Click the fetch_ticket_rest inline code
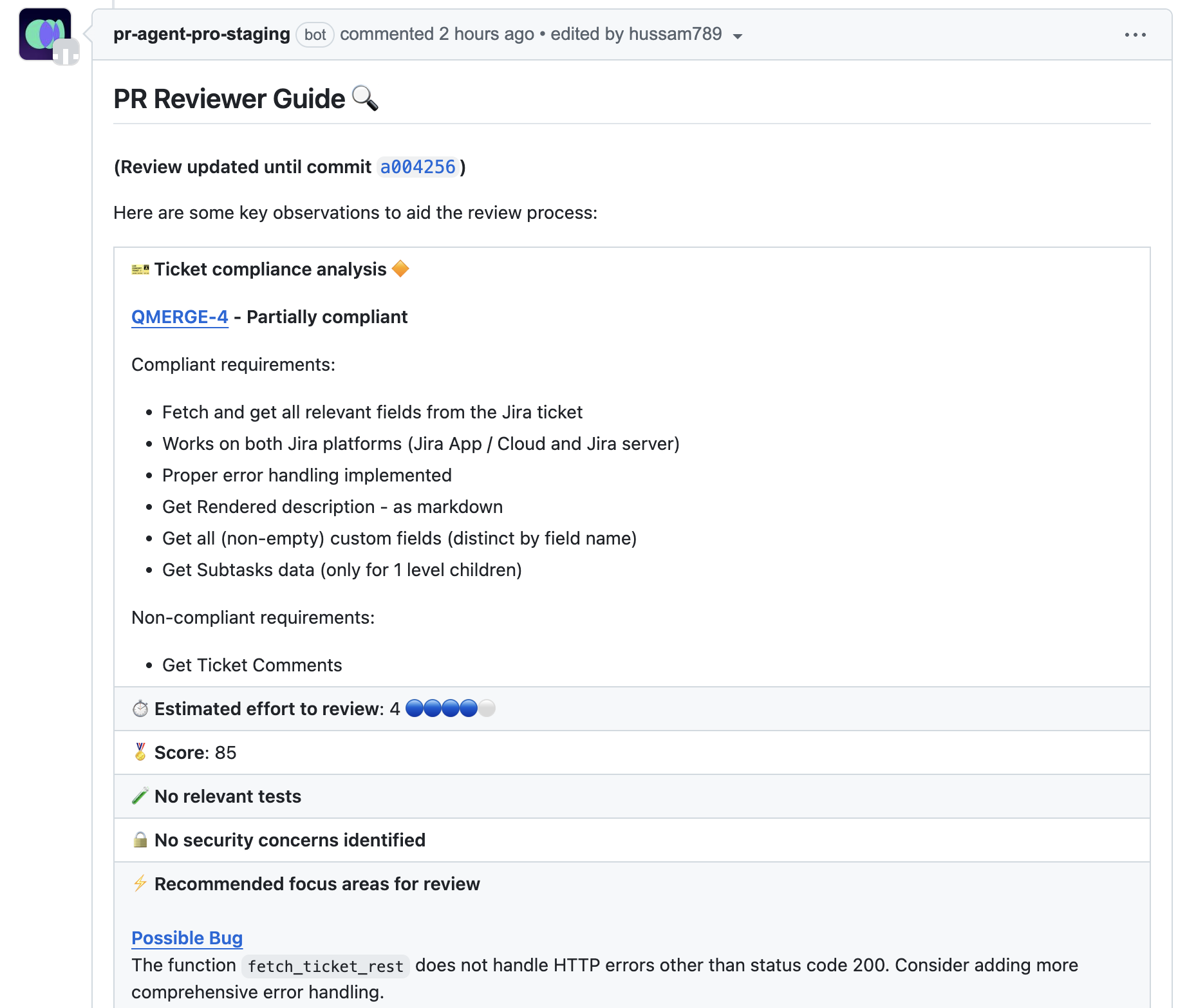This screenshot has width=1187, height=1008. click(x=326, y=966)
